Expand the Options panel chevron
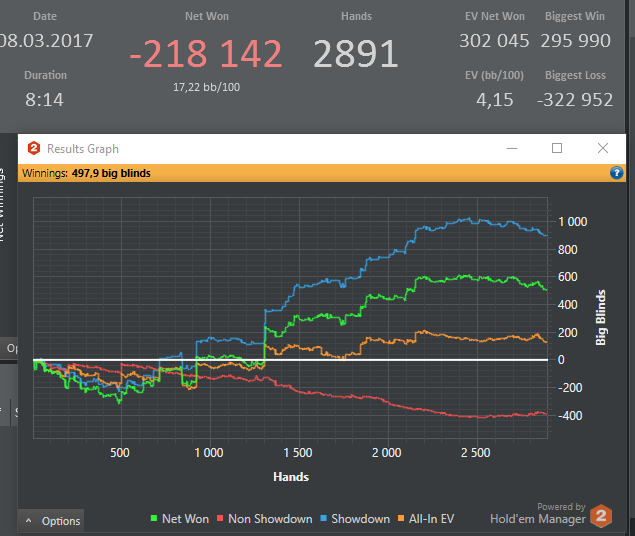 point(28,521)
